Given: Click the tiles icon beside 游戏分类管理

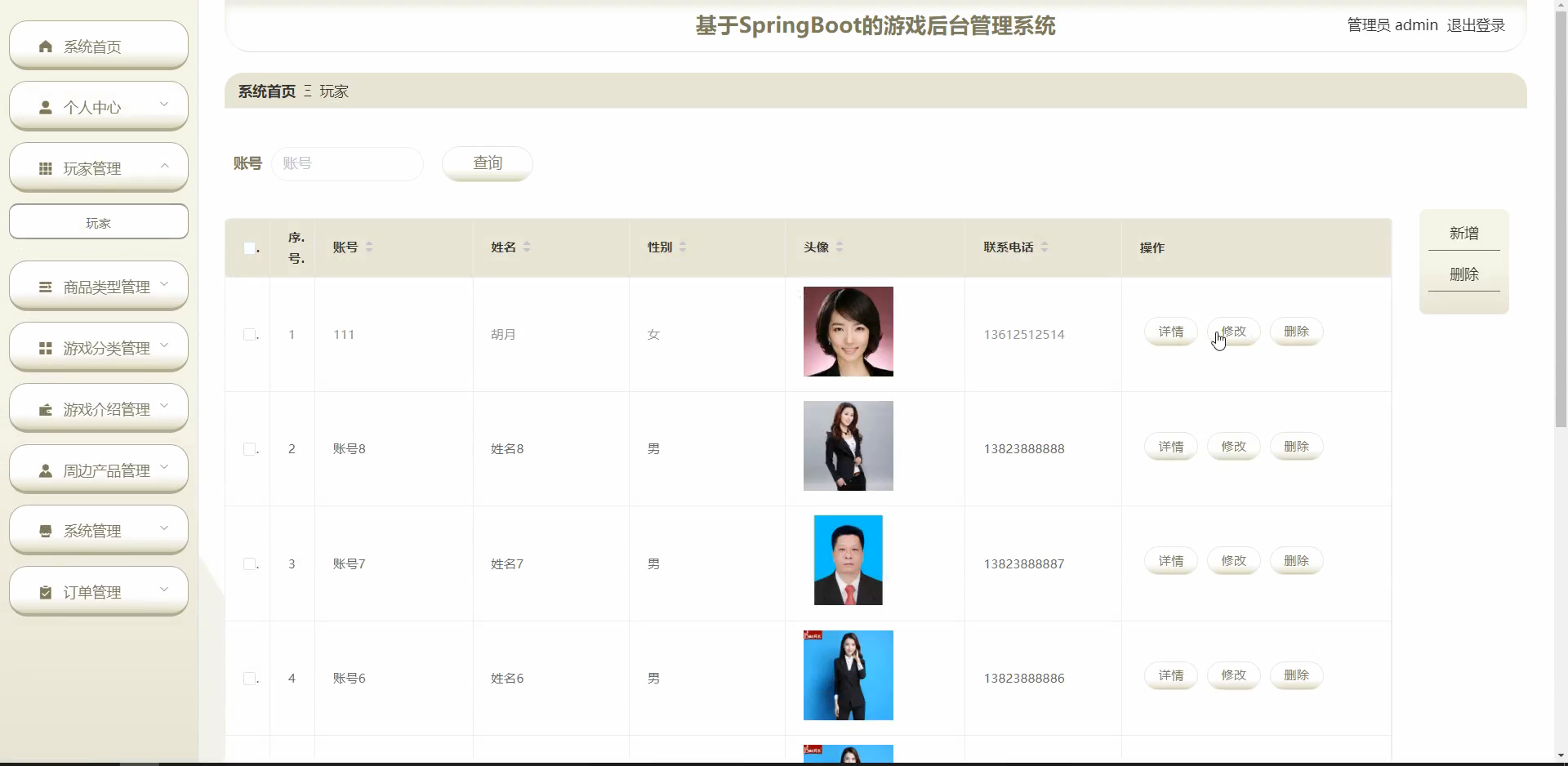Looking at the screenshot, I should pyautogui.click(x=46, y=348).
